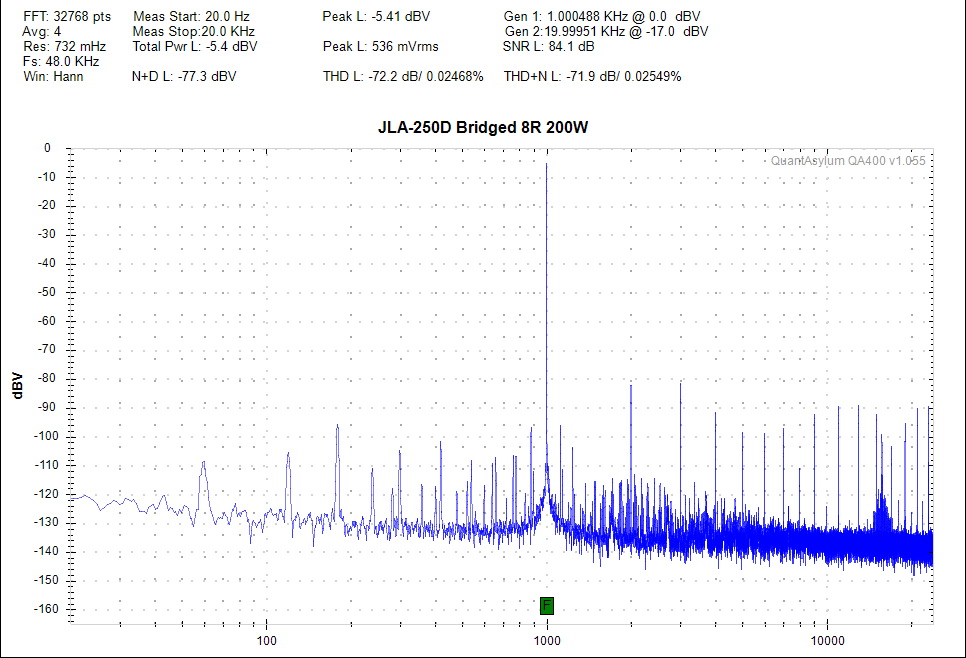The width and height of the screenshot is (966, 658).
Task: Click the 1000 x-axis frequency label
Action: pos(547,641)
